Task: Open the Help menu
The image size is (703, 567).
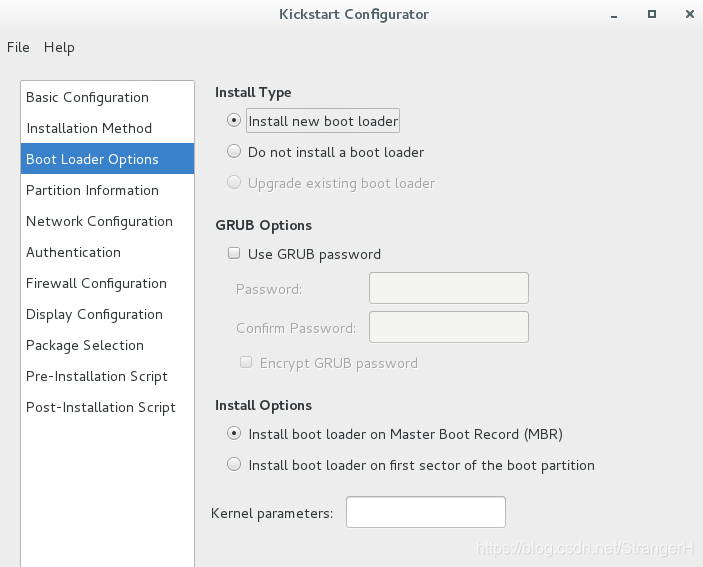Action: click(x=59, y=47)
